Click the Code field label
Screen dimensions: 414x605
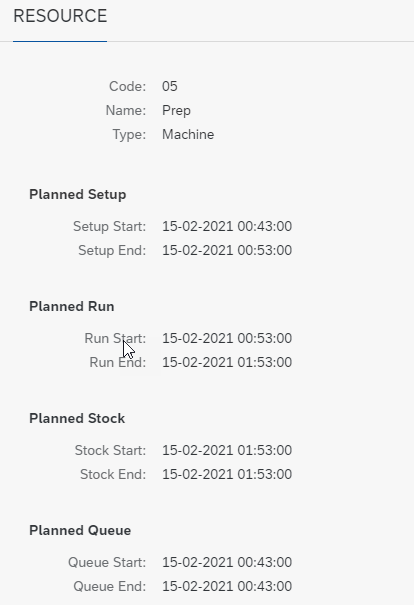pos(128,86)
